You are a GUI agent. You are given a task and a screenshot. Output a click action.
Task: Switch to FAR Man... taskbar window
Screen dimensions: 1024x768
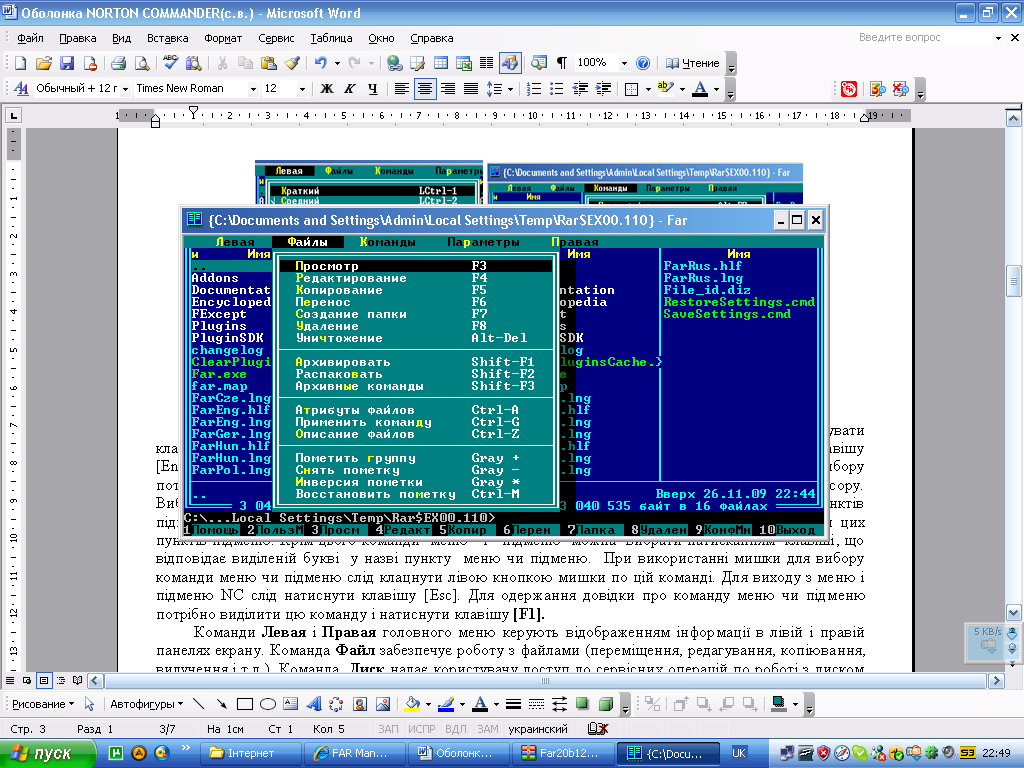pos(357,753)
